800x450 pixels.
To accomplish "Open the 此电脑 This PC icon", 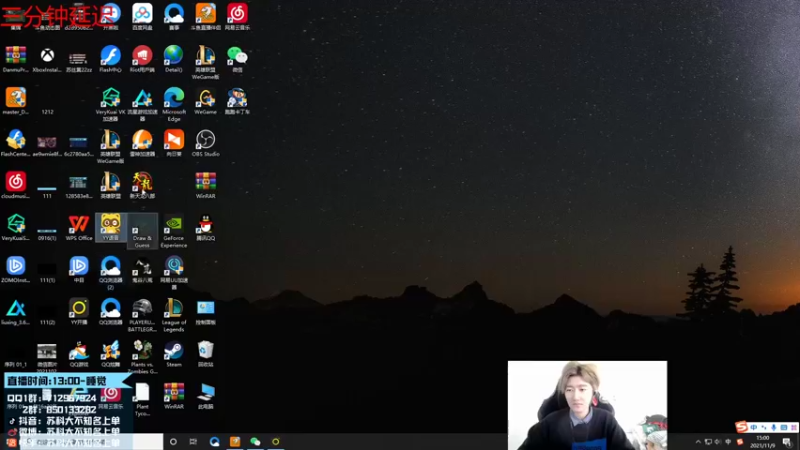I will [x=206, y=396].
